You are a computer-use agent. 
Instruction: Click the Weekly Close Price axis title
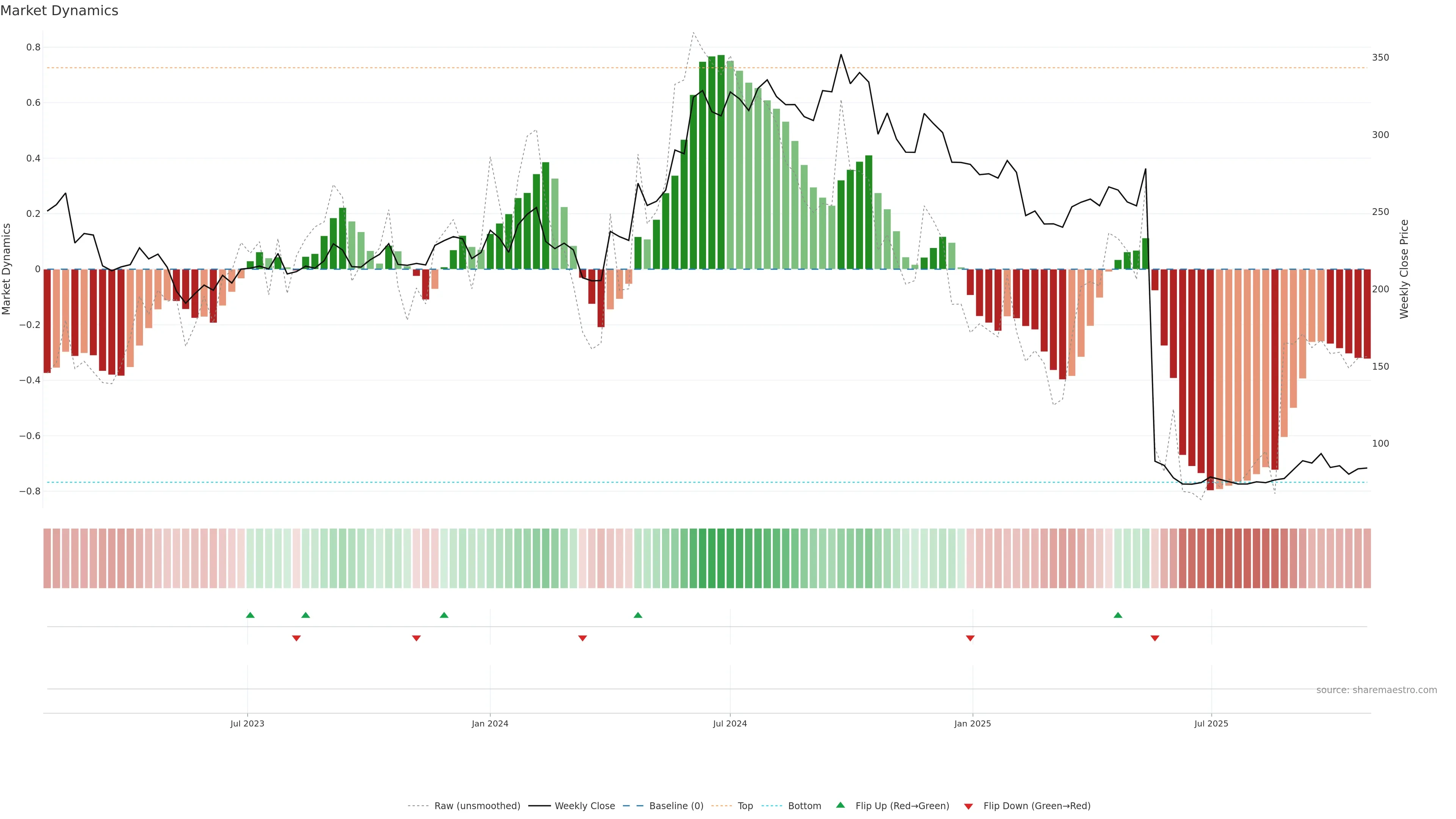tap(1404, 269)
